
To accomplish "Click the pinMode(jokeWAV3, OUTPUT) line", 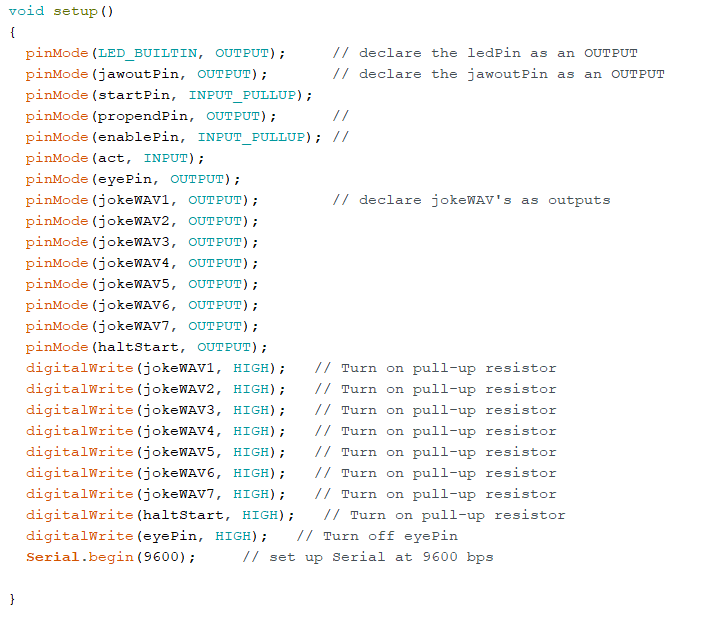I will 142,242.
